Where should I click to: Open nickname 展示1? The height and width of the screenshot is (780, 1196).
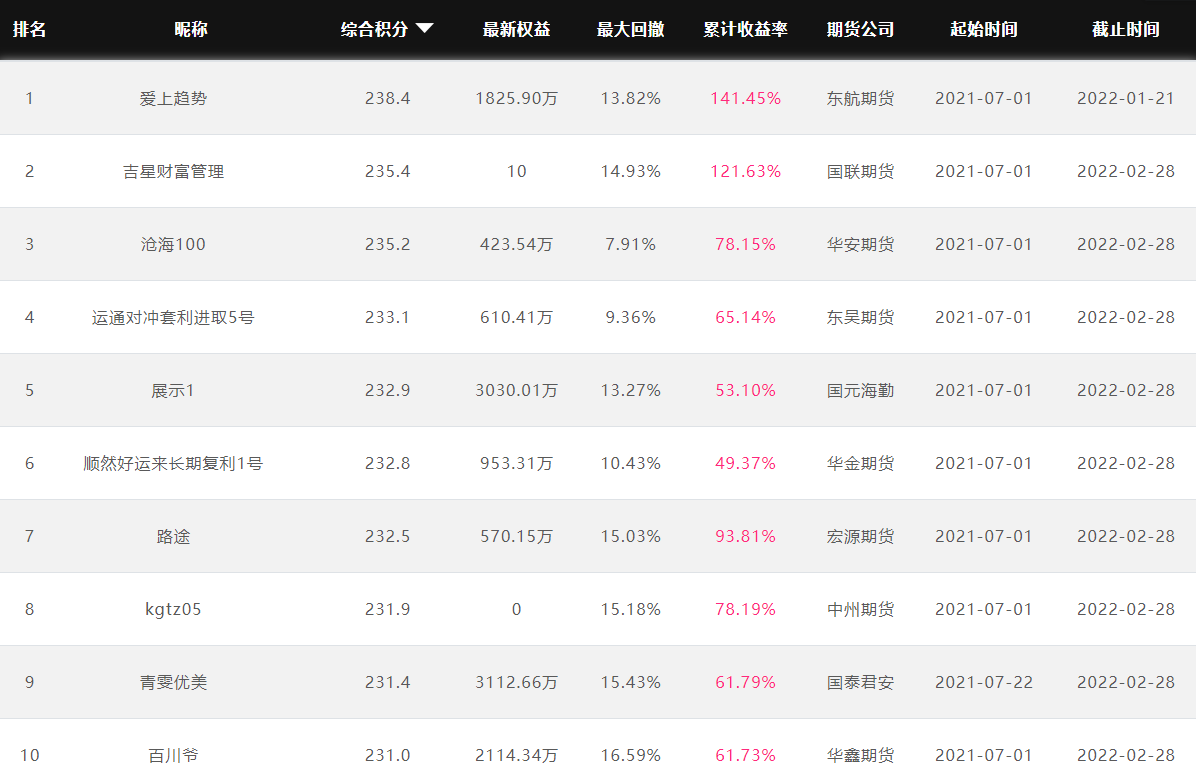click(x=173, y=390)
